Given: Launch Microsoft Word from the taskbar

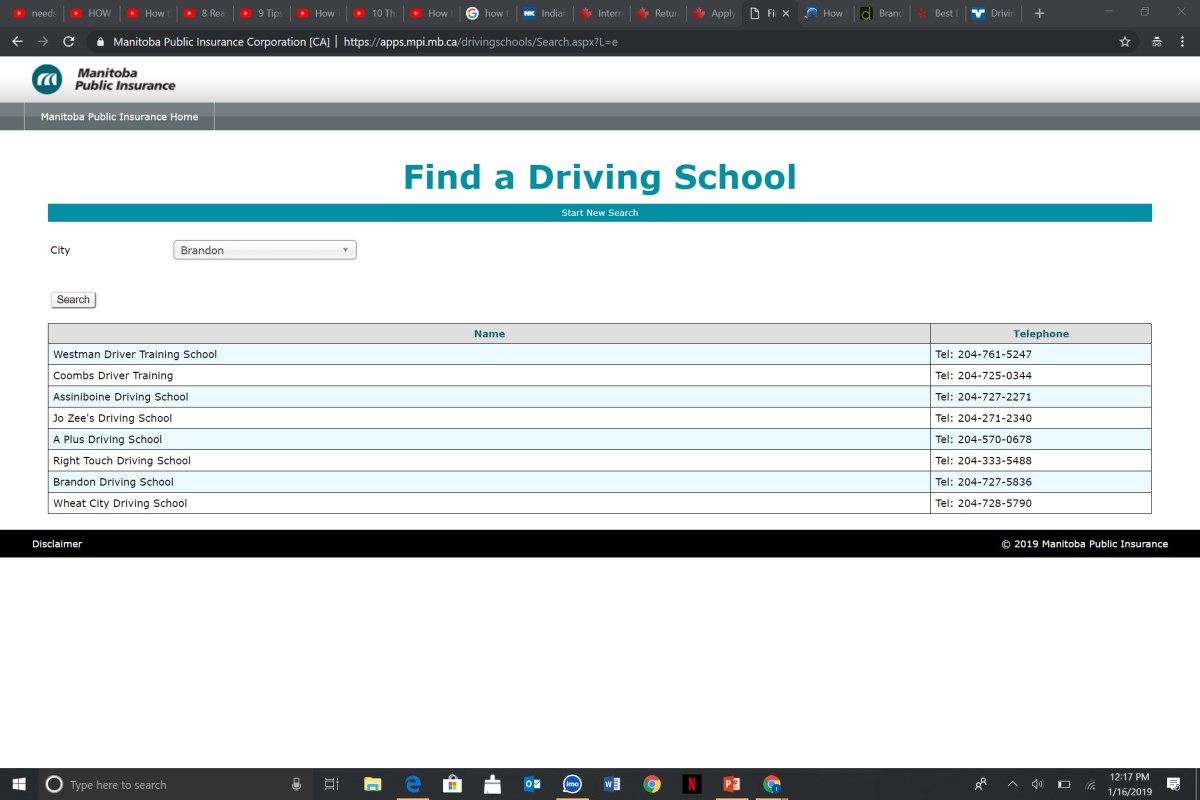Looking at the screenshot, I should point(611,784).
